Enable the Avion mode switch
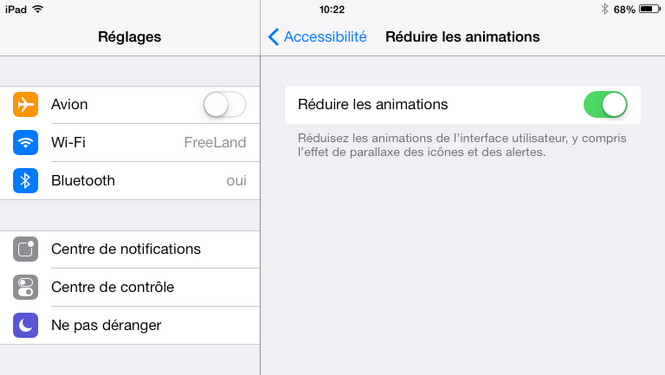 pyautogui.click(x=224, y=104)
